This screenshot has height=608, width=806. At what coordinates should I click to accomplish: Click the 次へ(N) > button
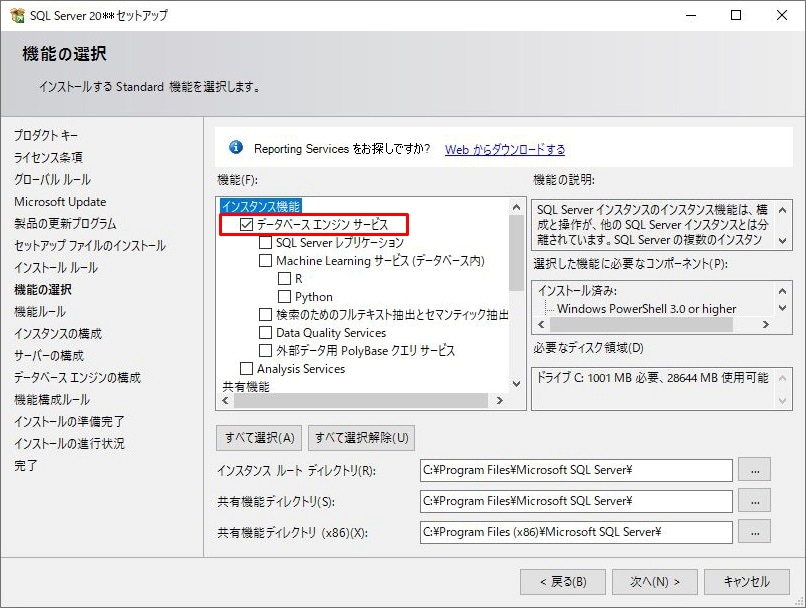point(655,582)
